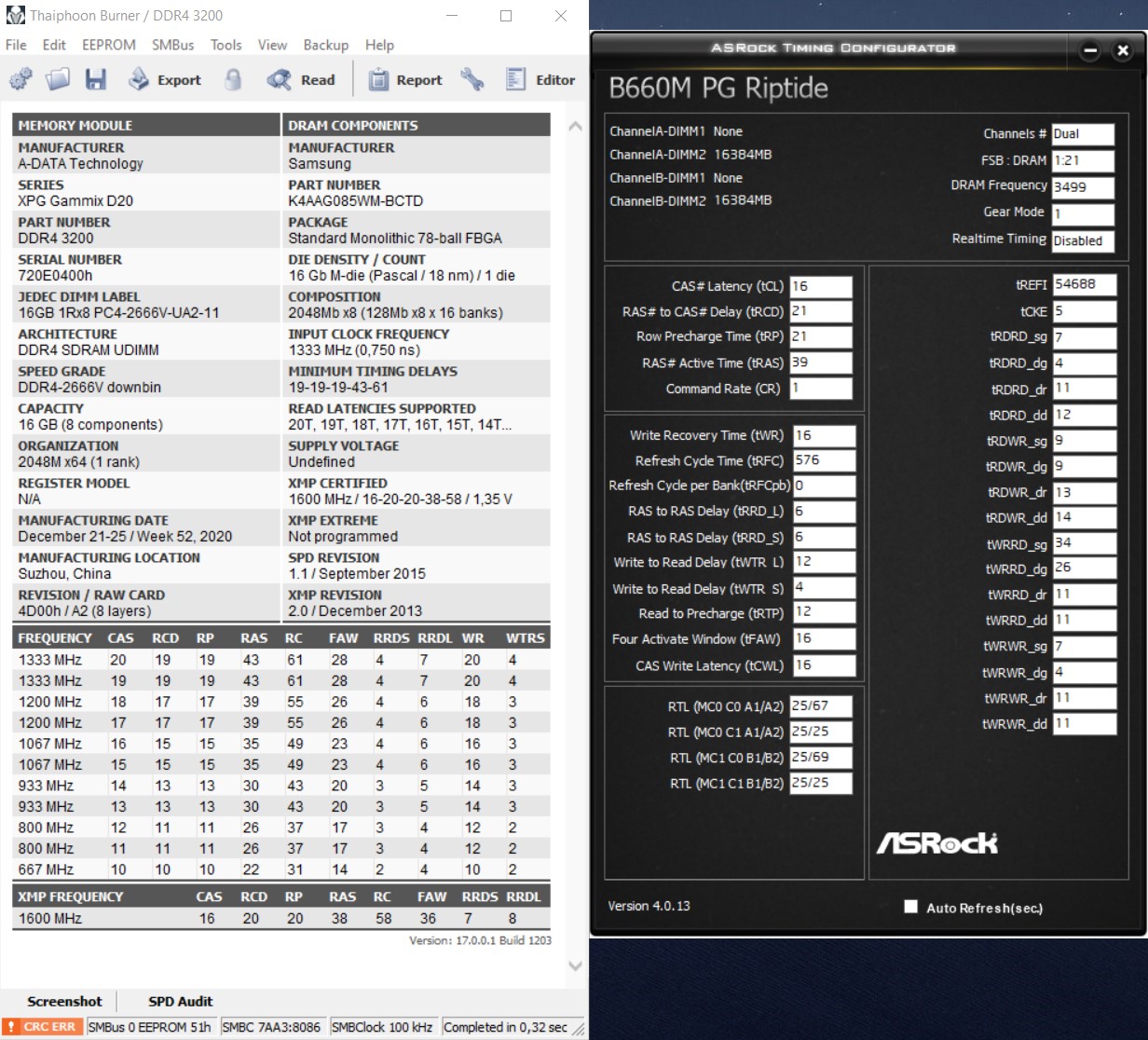Click the scroll up arrow in Thaiphoon report
Screen dimensions: 1148x1040
pyautogui.click(x=575, y=126)
